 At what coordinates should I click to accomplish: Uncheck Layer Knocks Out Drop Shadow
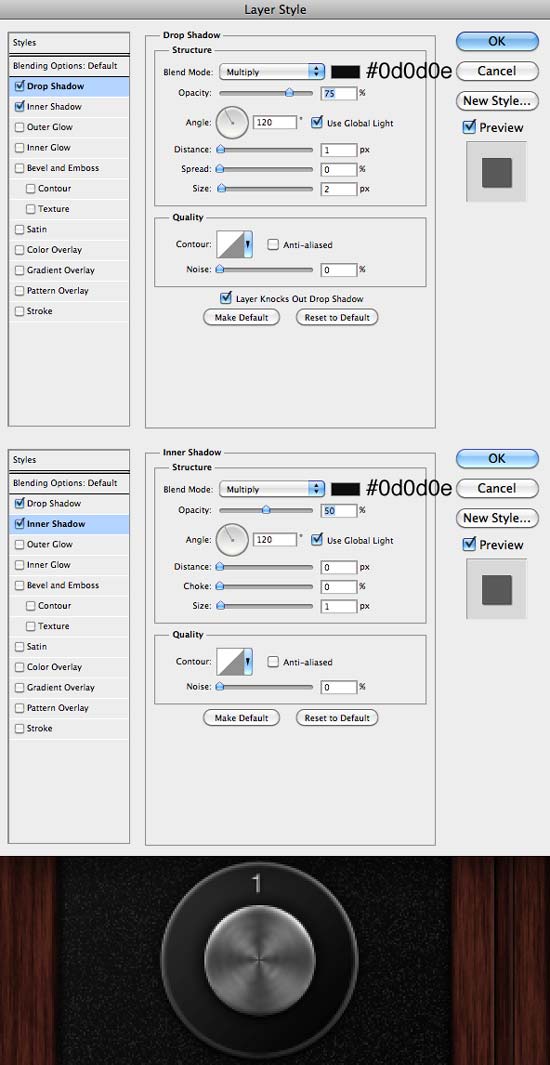tap(226, 298)
